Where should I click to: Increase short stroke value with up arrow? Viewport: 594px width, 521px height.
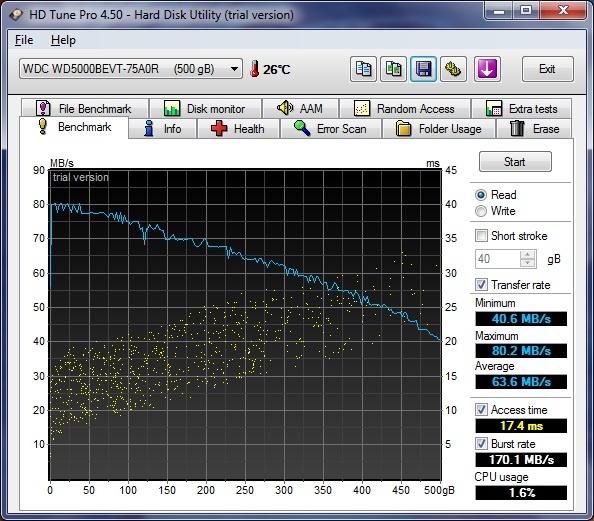[528, 255]
